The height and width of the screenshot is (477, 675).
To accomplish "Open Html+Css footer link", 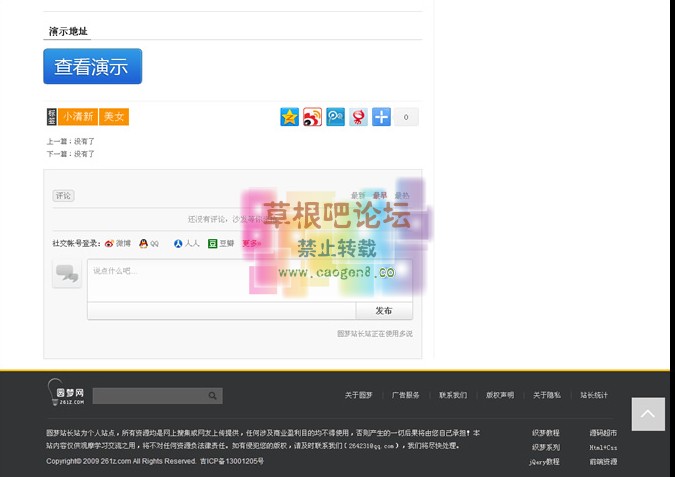I will [x=603, y=448].
